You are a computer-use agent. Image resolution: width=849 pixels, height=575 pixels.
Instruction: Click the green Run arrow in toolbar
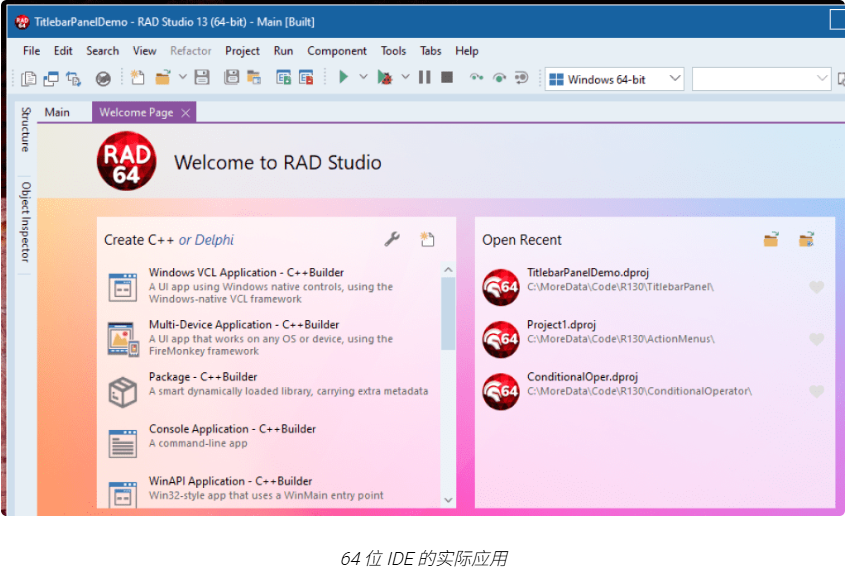pos(343,78)
